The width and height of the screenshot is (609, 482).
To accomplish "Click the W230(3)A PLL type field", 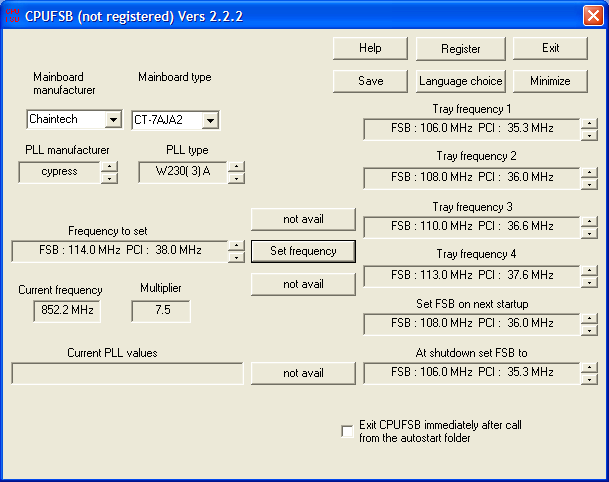I will point(183,172).
